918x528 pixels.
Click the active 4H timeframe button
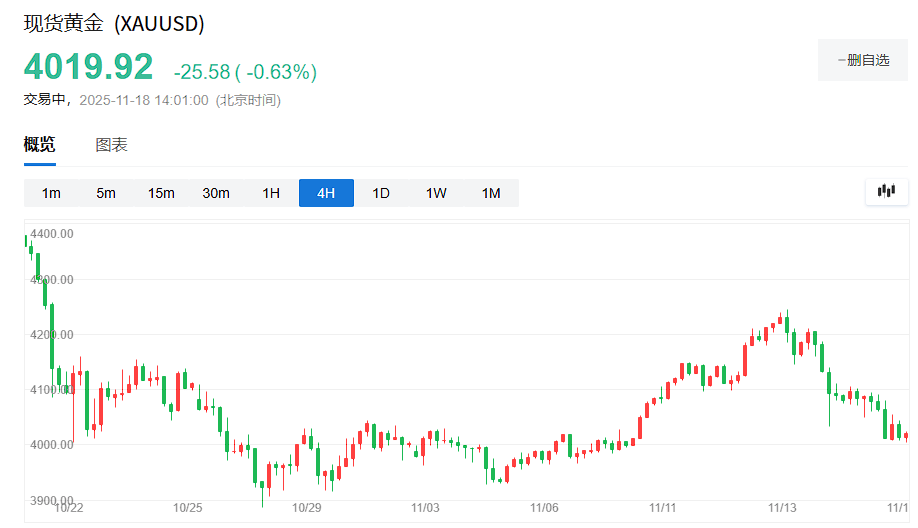click(326, 193)
